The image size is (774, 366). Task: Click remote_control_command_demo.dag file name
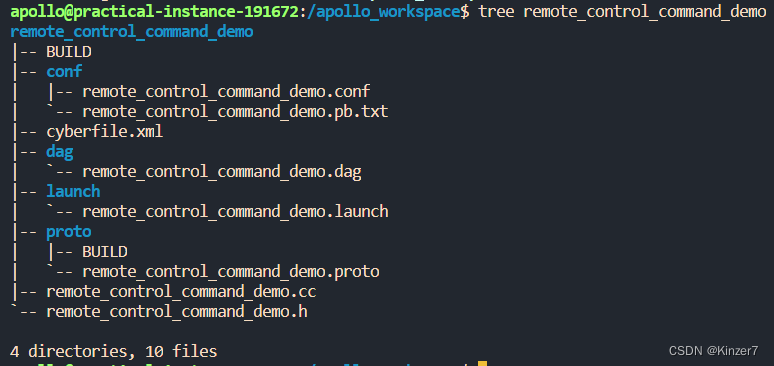222,172
